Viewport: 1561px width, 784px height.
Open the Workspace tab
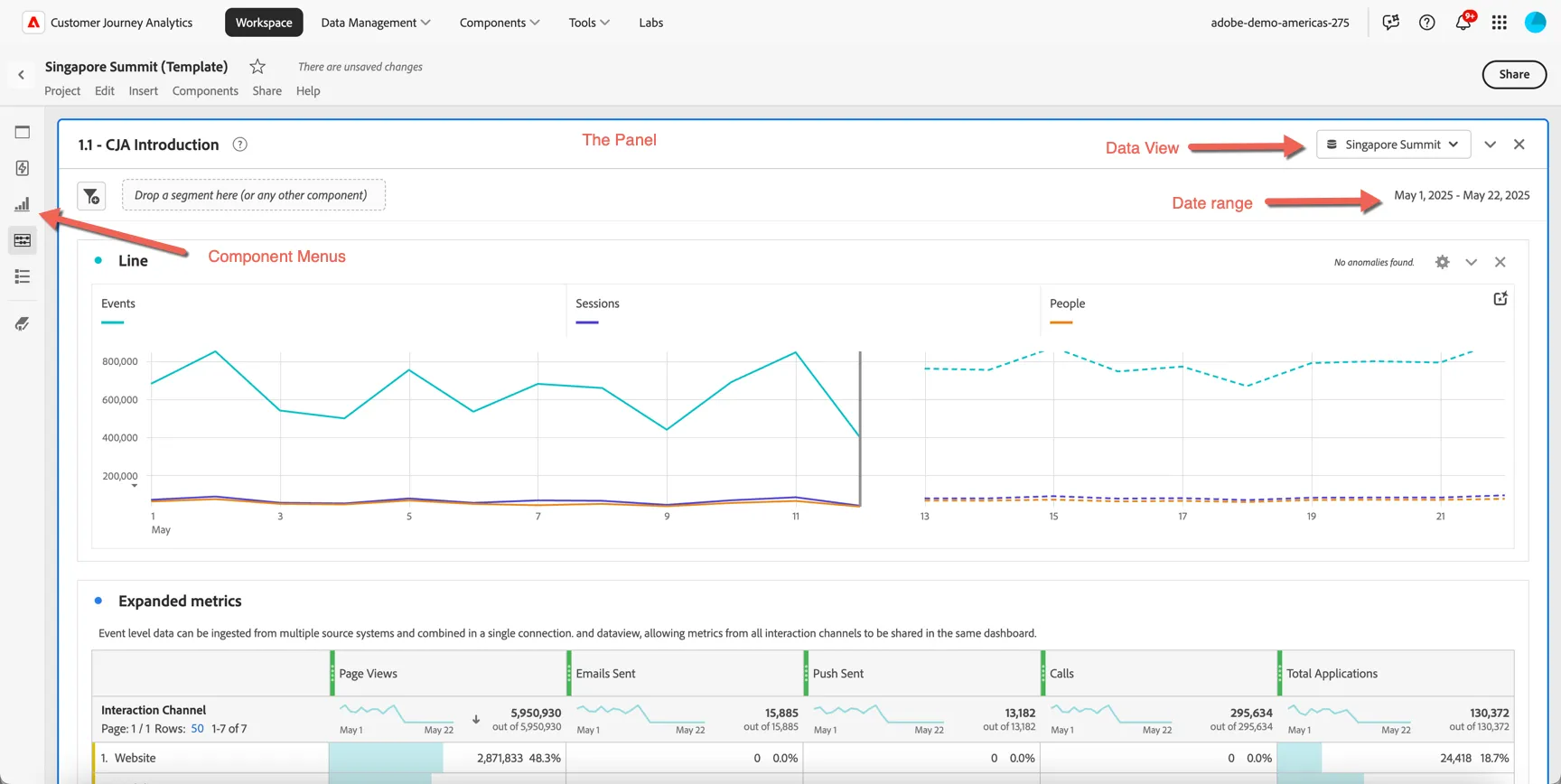click(x=264, y=23)
